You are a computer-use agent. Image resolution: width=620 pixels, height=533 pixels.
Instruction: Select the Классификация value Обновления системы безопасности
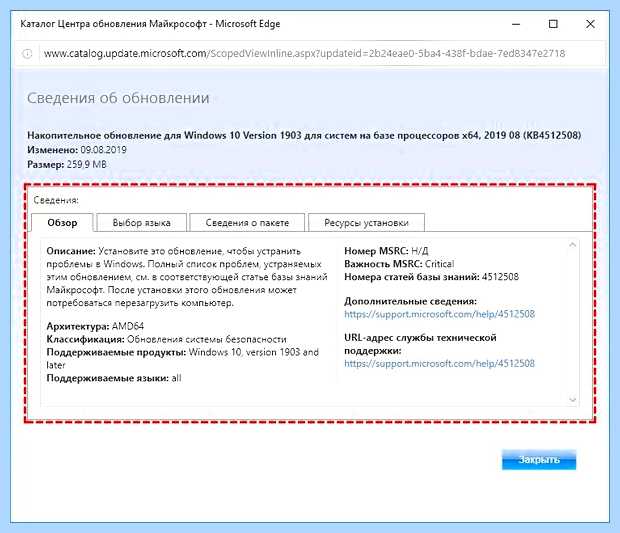tap(207, 339)
